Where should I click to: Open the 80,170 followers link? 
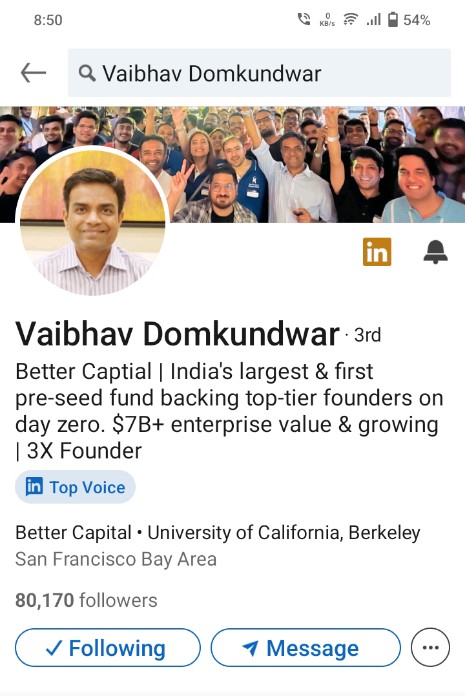(87, 600)
